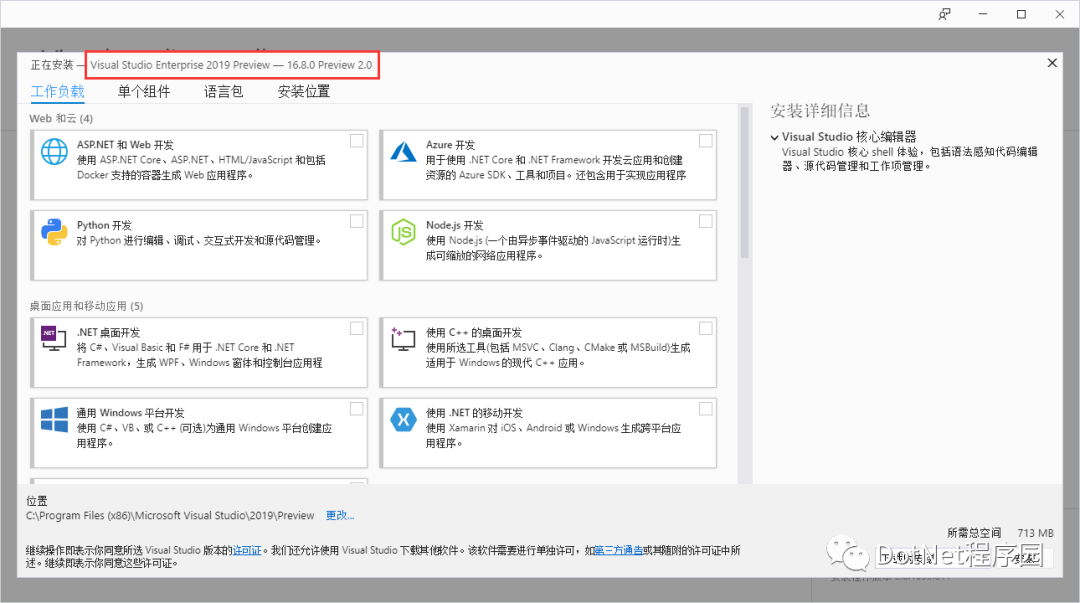Click the Web 和云 (4) category heading
This screenshot has width=1080, height=603.
61,119
